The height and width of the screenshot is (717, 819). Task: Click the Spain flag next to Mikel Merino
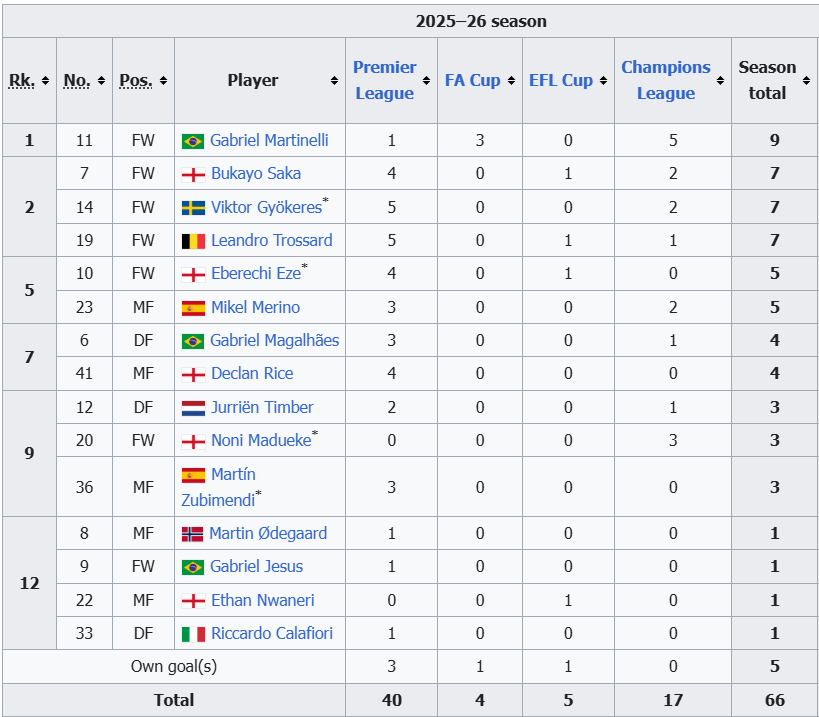coord(193,308)
